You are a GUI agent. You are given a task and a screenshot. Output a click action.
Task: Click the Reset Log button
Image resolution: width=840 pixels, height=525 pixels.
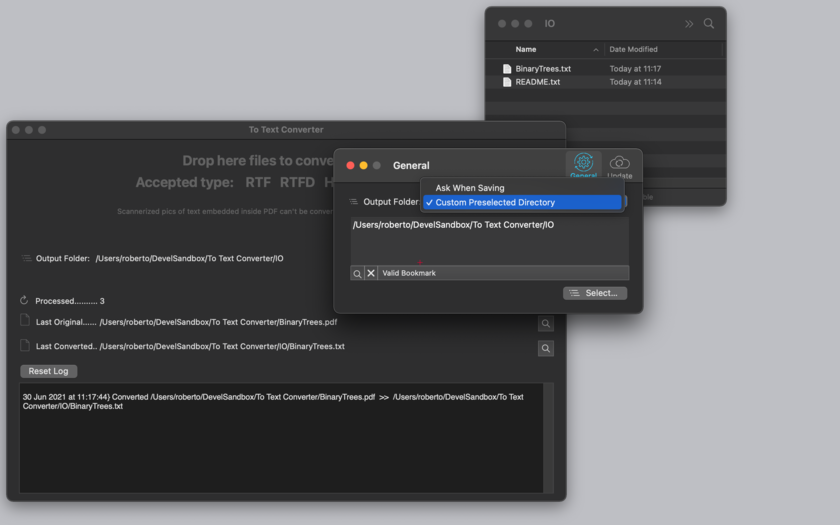pyautogui.click(x=49, y=371)
